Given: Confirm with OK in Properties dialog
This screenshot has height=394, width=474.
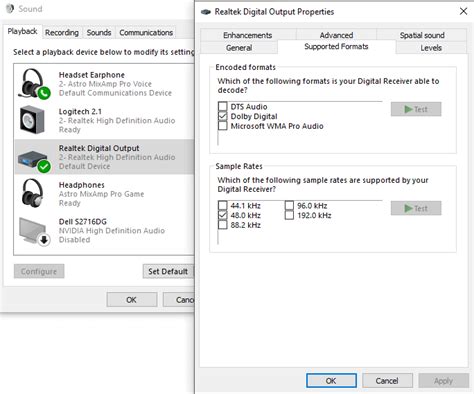Looking at the screenshot, I should tap(331, 381).
